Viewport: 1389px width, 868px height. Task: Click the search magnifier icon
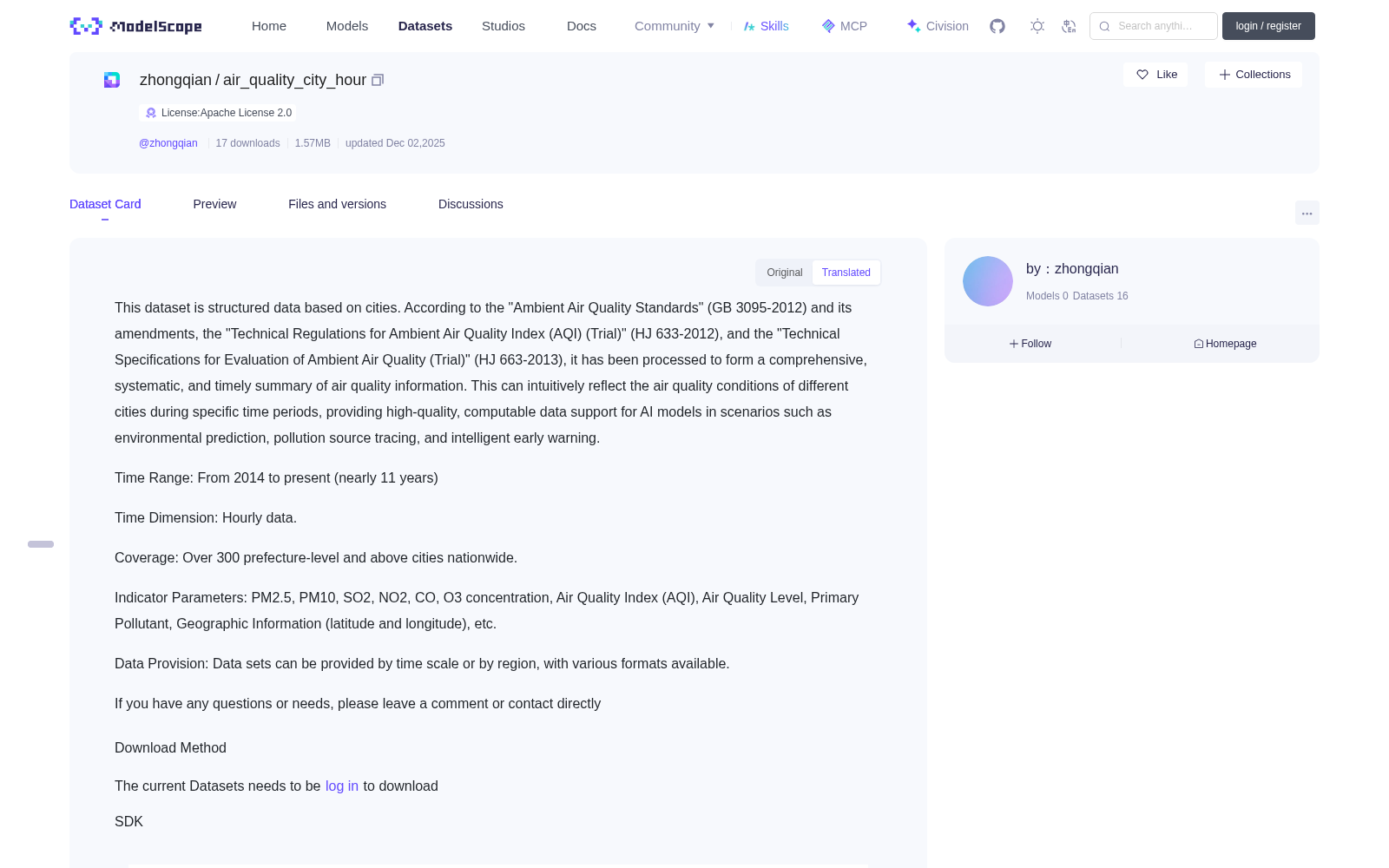[x=1104, y=26]
